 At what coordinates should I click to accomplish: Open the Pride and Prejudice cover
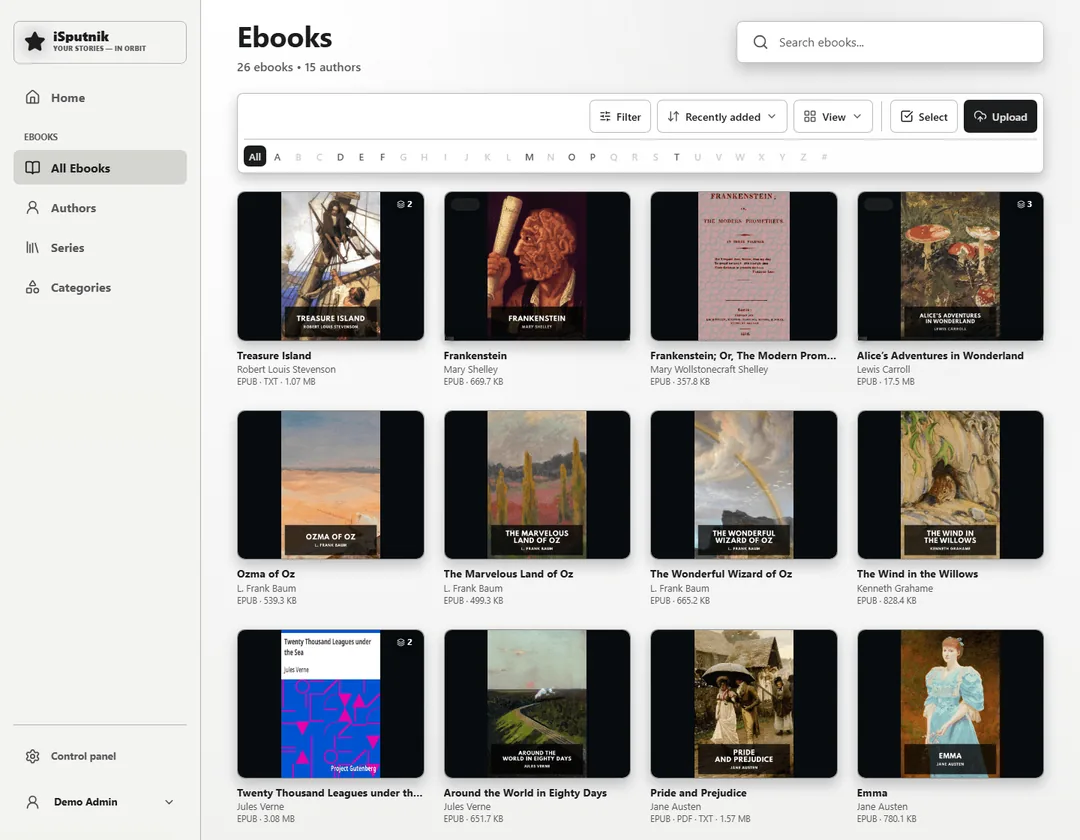744,704
